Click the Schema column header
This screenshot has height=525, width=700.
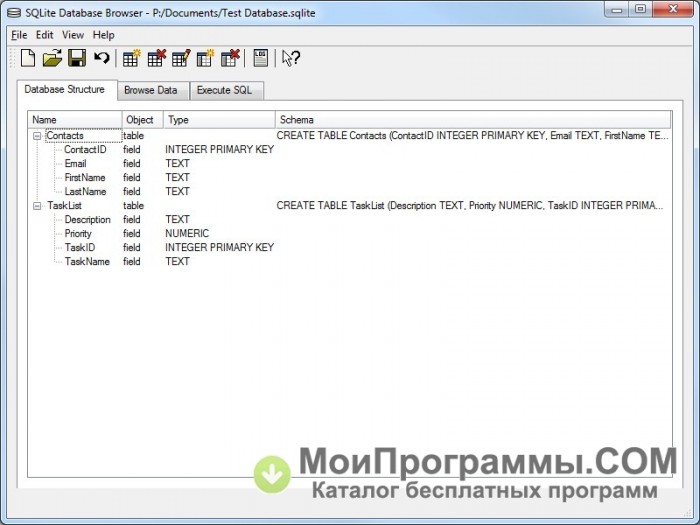[x=296, y=120]
